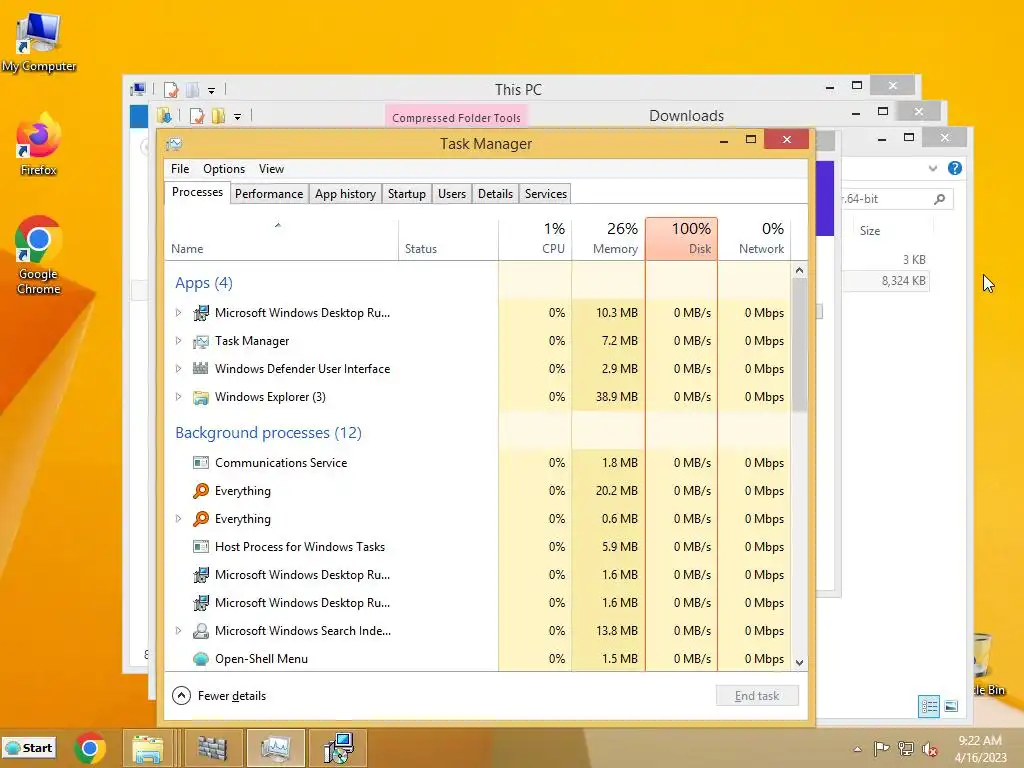Switch to large icons view in the rear Explorer window

click(951, 706)
